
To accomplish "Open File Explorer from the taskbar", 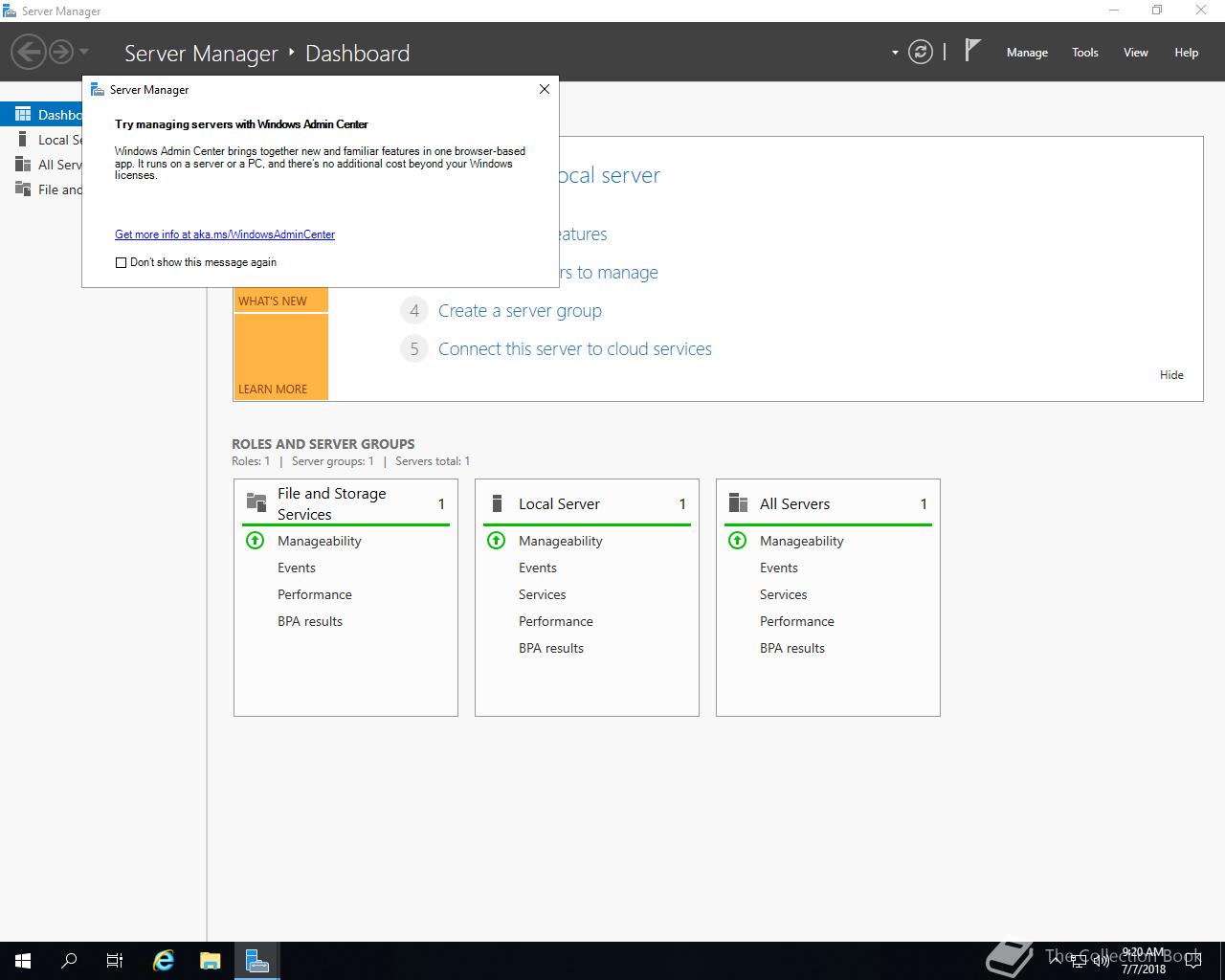I will (211, 961).
